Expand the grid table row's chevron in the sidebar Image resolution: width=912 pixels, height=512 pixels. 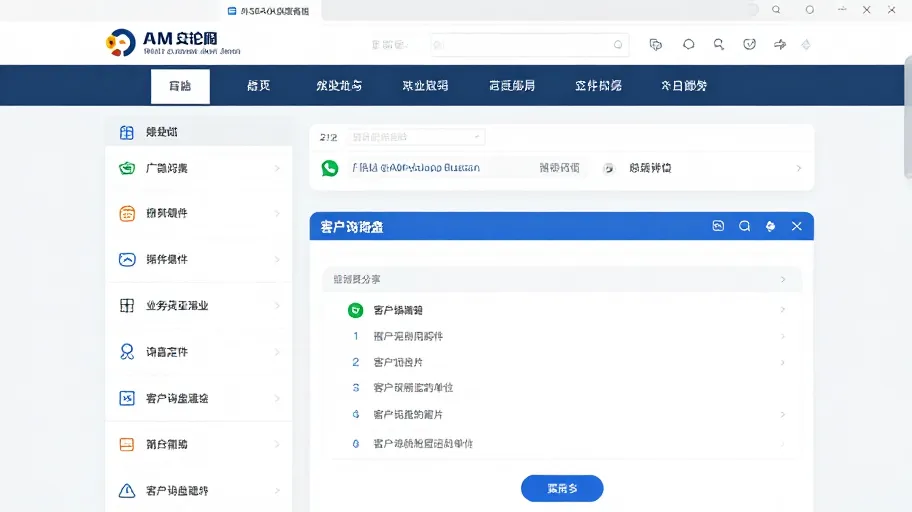pos(277,305)
